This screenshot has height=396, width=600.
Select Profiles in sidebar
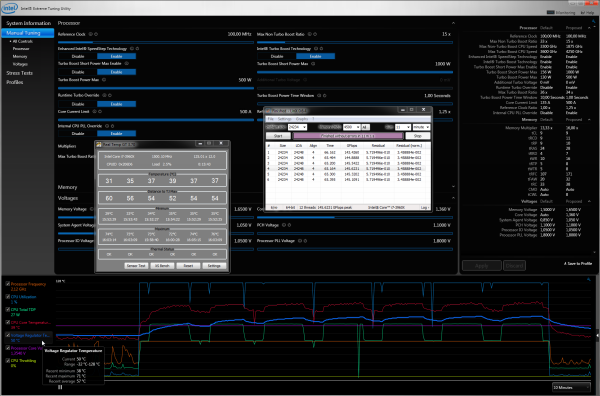click(x=15, y=82)
